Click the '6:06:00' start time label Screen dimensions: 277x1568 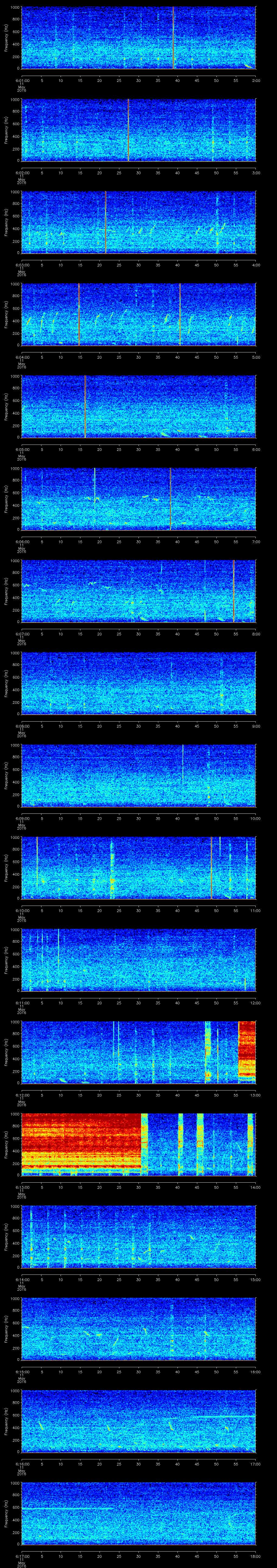[22, 542]
